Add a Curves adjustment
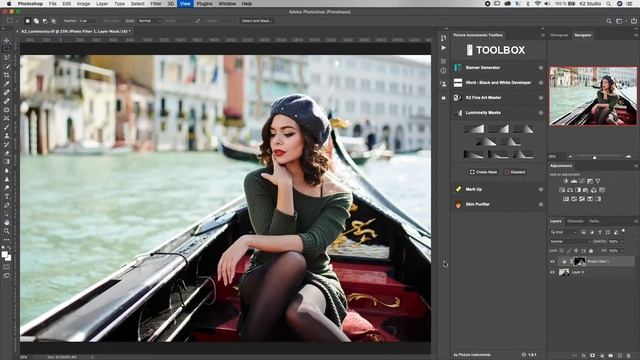This screenshot has width=640, height=360. pos(582,181)
